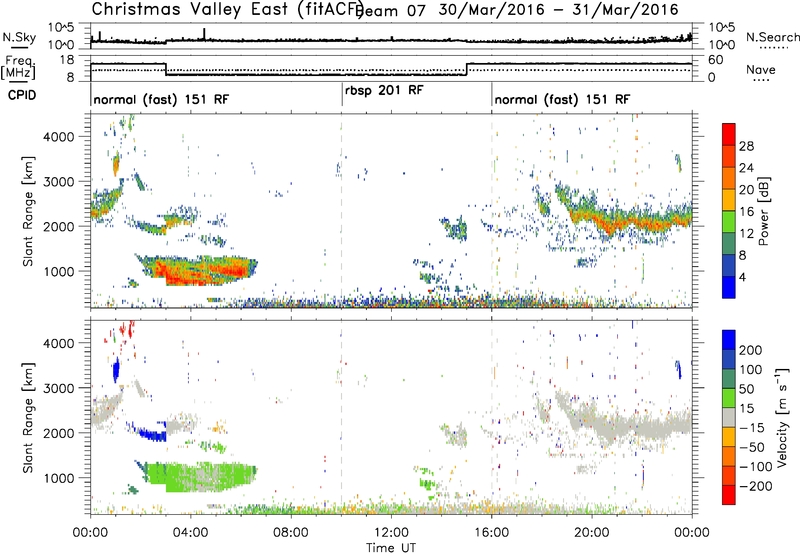Screen dimensions: 800x554
Task: Click the '4000' tick in power panel
Action: [x=58, y=137]
